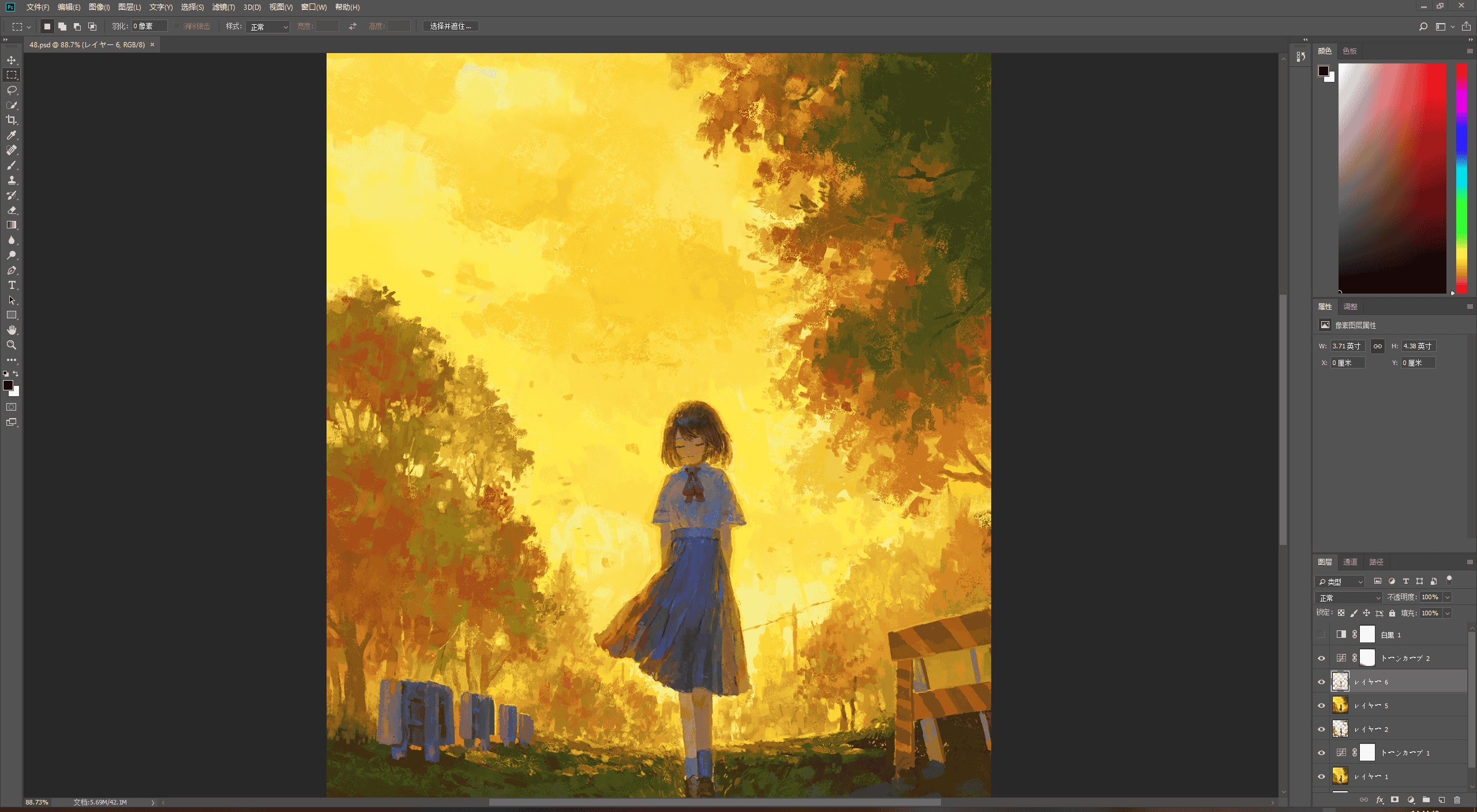Switch to the 色板 swatches tab
The width and height of the screenshot is (1477, 812).
coord(1349,51)
